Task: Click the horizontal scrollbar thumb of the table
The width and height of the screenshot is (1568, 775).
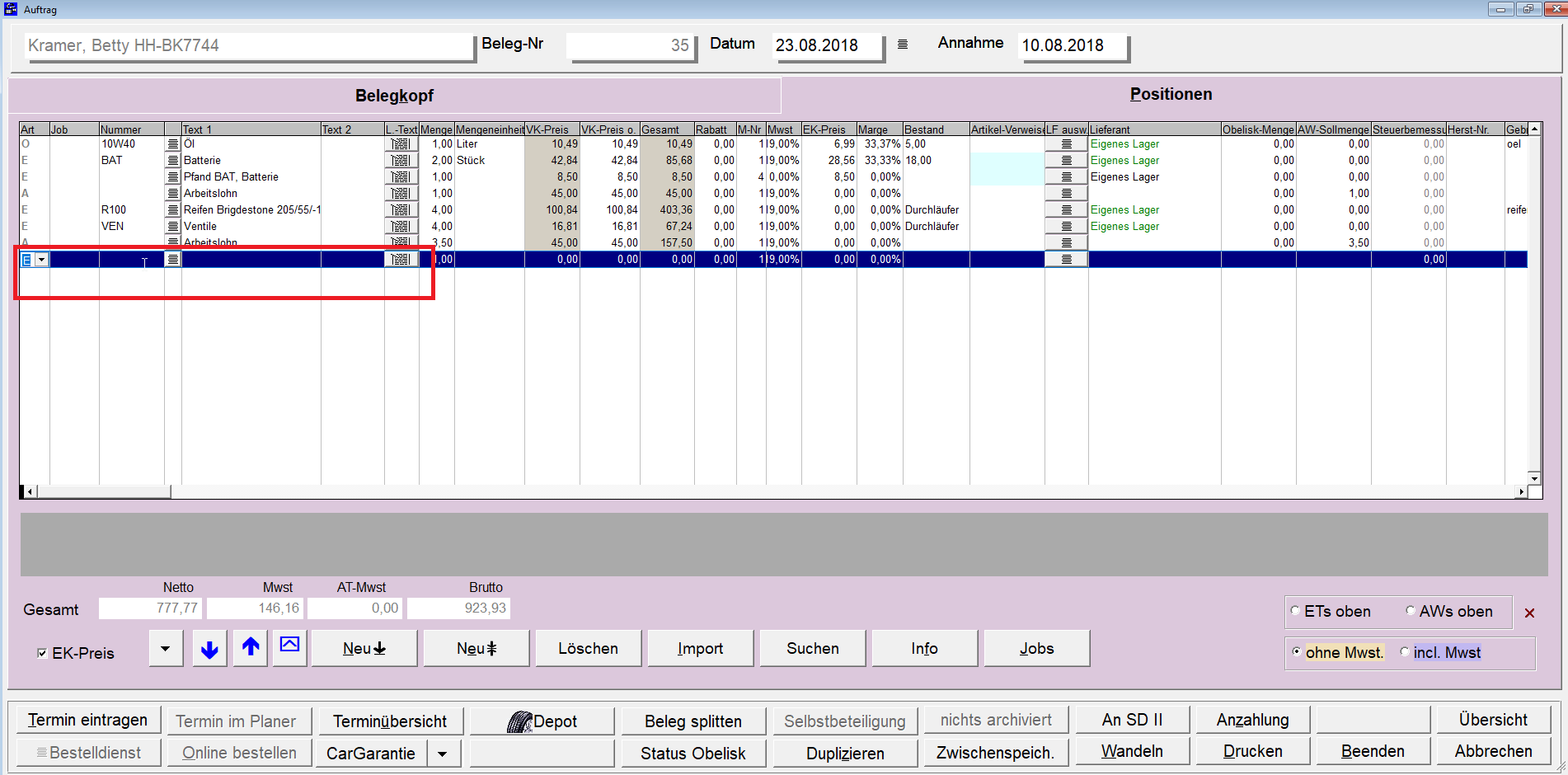Action: pyautogui.click(x=104, y=491)
